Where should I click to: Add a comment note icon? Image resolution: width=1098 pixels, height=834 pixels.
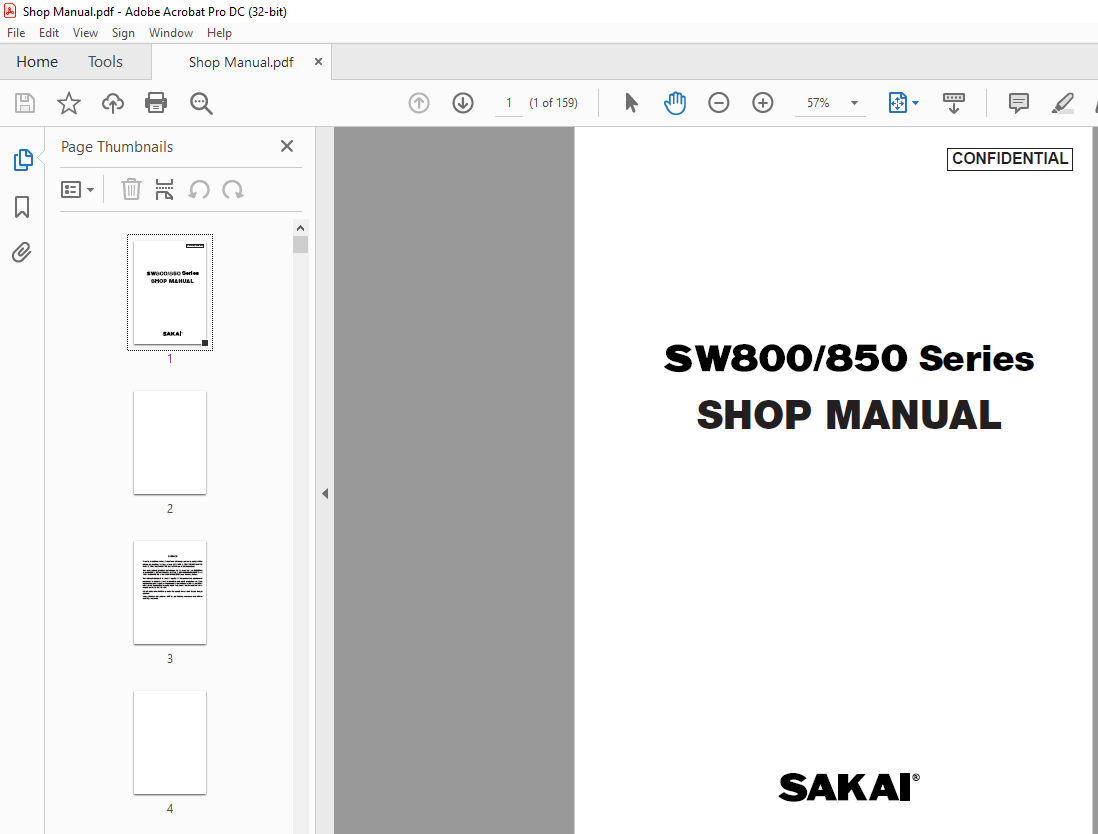[1018, 103]
